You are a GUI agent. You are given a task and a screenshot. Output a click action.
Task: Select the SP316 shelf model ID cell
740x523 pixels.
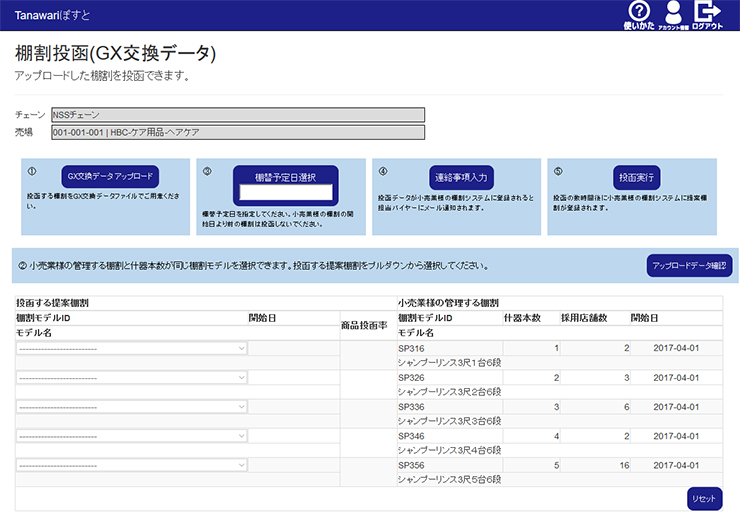coord(412,348)
